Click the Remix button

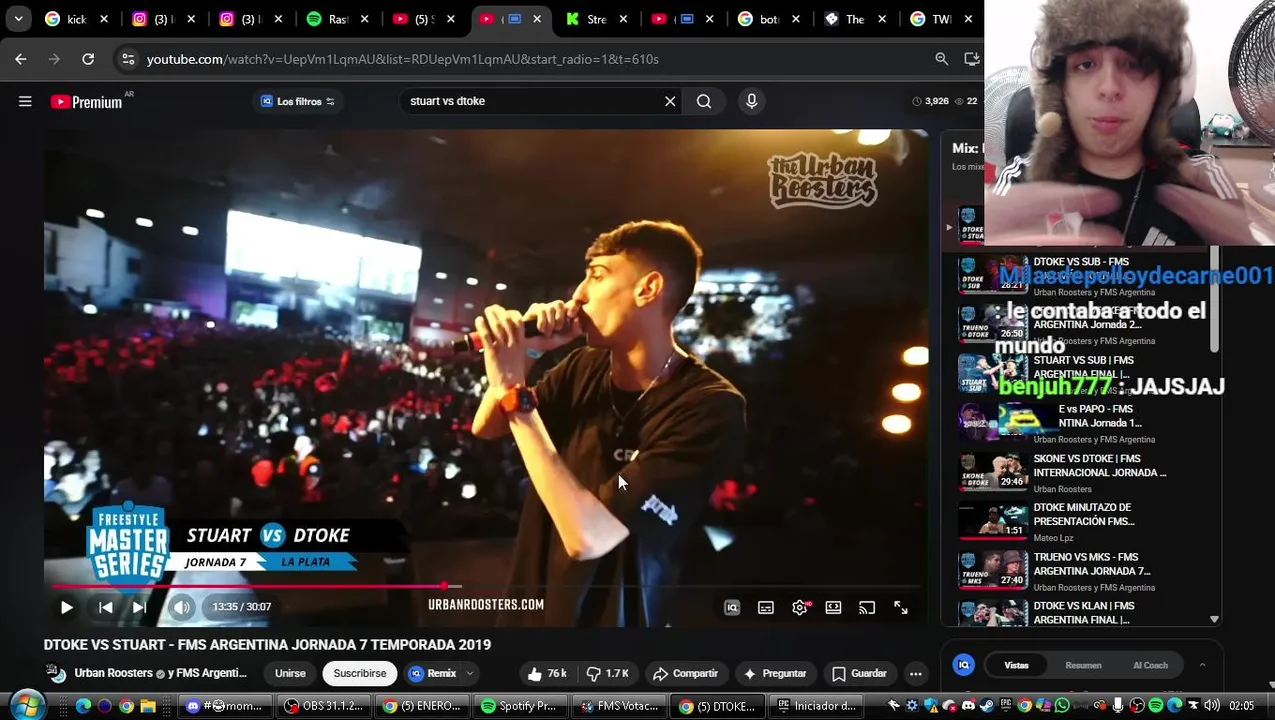pyautogui.click(x=434, y=674)
